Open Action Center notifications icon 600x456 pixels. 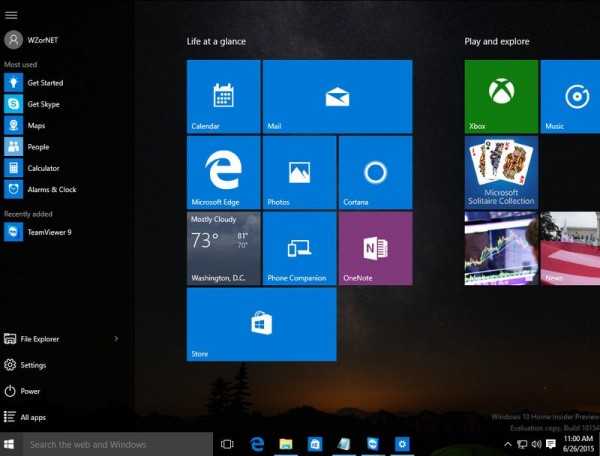pyautogui.click(x=551, y=444)
